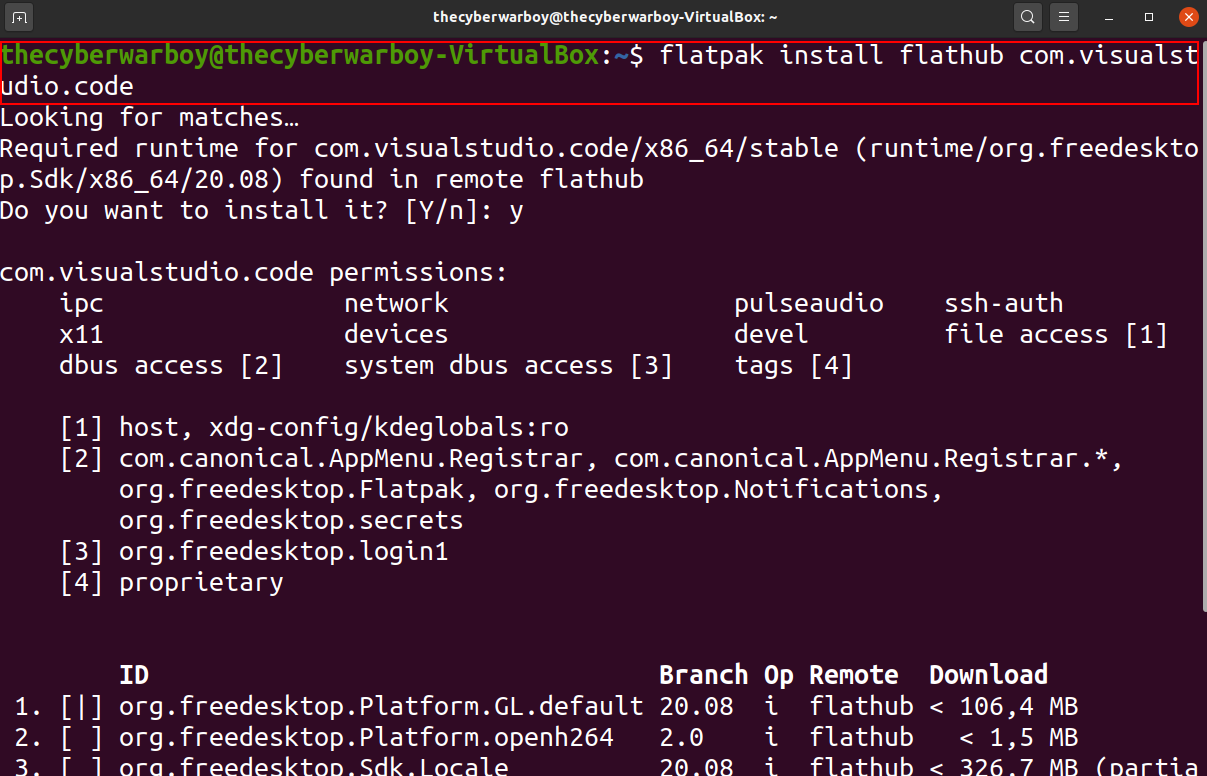Click the Branch column header
The image size is (1207, 776).
(x=703, y=675)
